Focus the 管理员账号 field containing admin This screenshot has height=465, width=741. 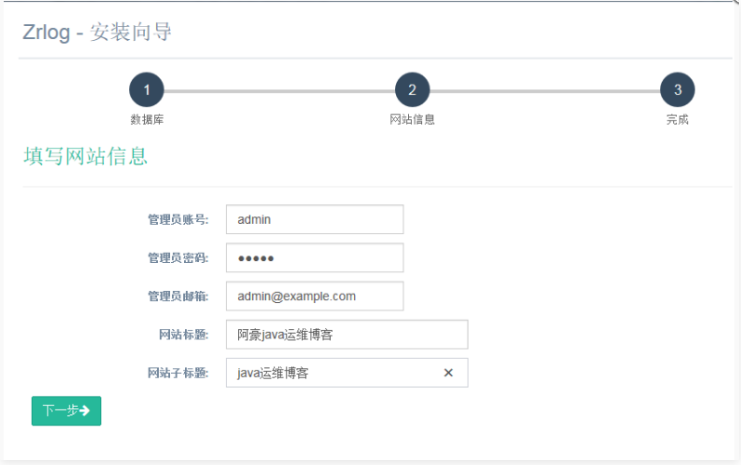[x=314, y=219]
